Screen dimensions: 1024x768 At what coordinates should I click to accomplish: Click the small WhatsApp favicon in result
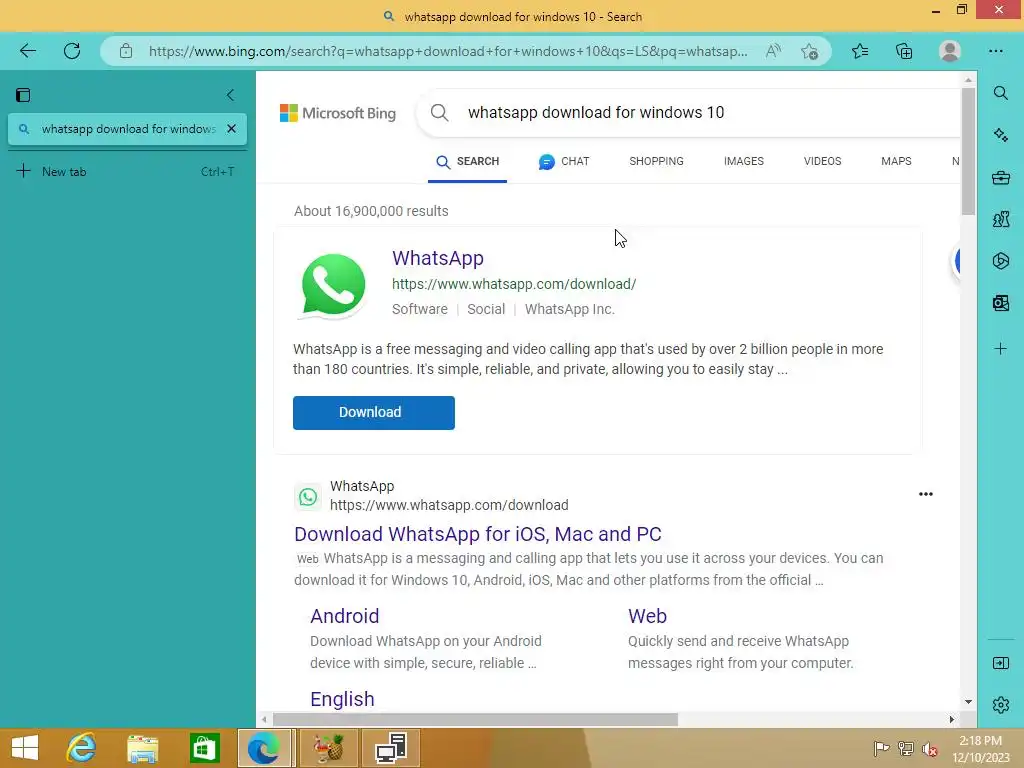click(308, 497)
